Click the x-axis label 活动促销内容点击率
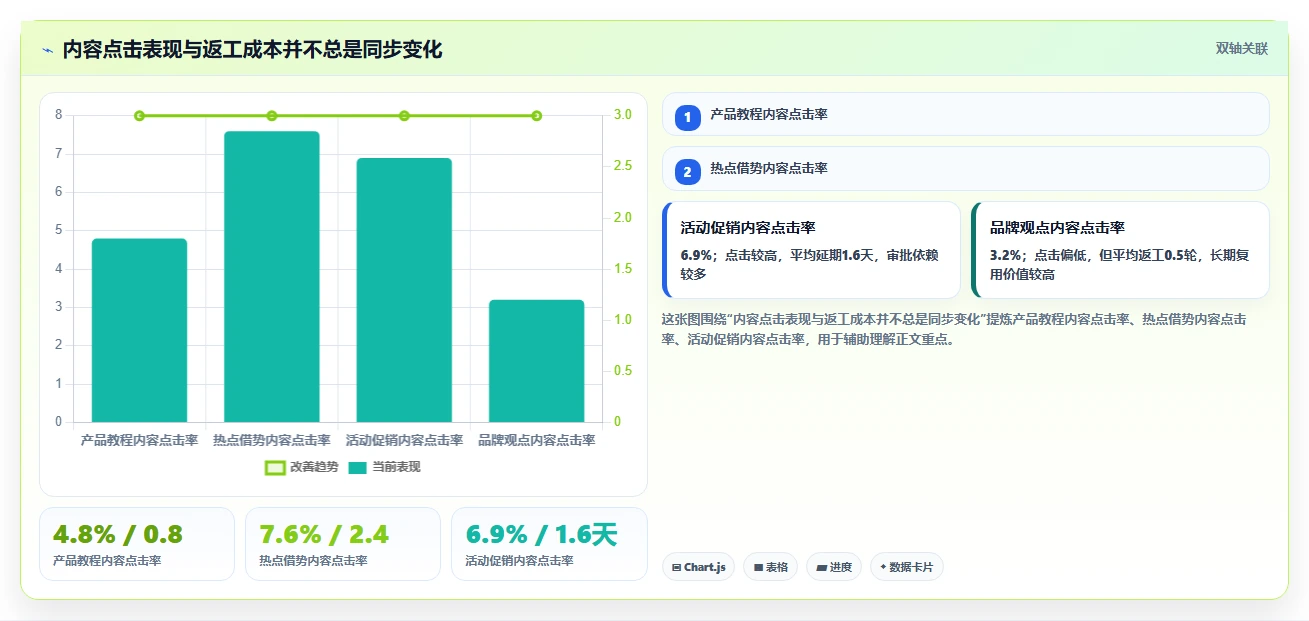This screenshot has height=621, width=1309. [x=404, y=440]
